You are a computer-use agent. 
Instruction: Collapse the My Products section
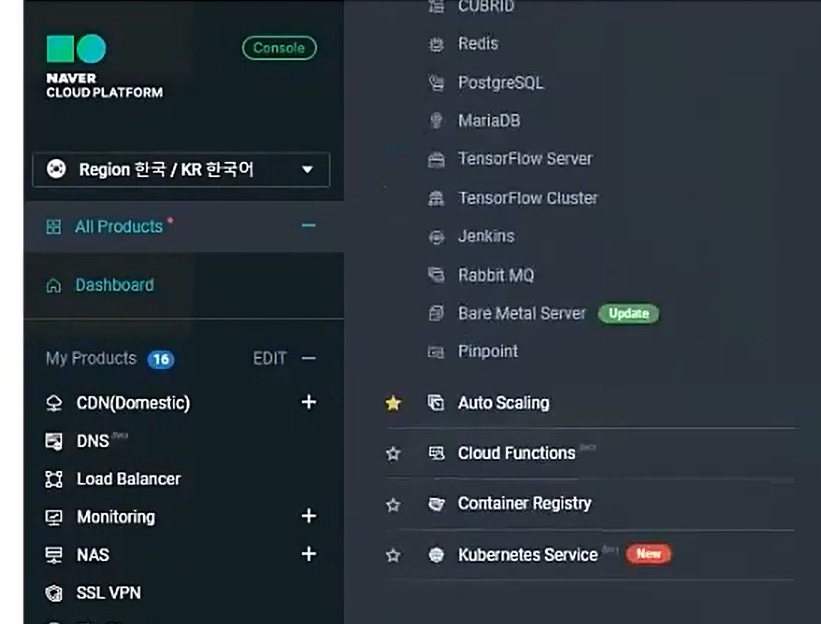coord(309,359)
